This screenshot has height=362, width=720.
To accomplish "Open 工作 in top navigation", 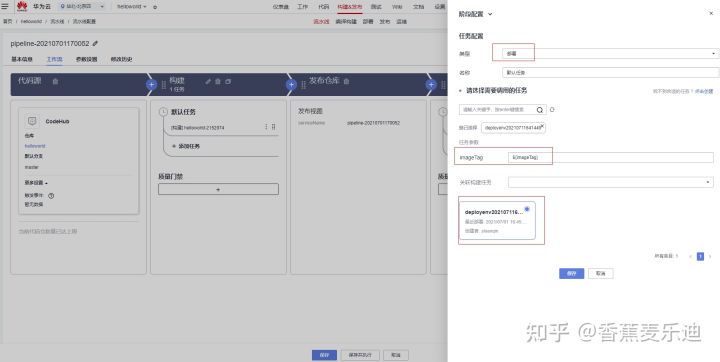I will 303,7.
